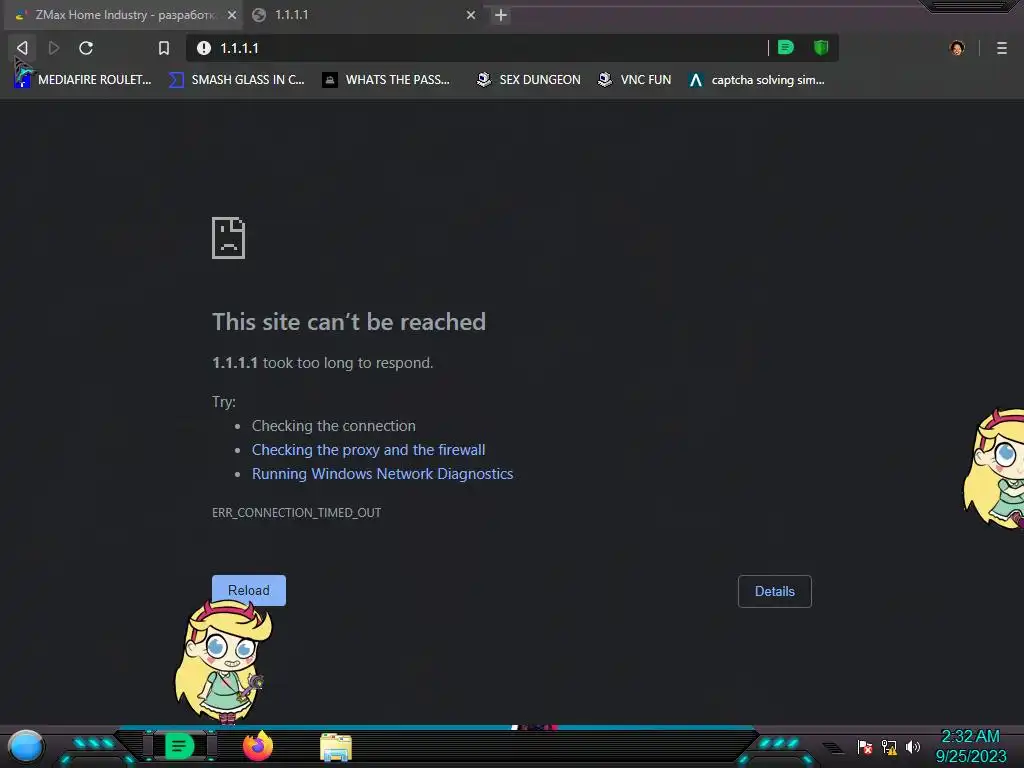Image resolution: width=1024 pixels, height=768 pixels.
Task: Click the Action Center flag tray icon
Action: [x=864, y=747]
